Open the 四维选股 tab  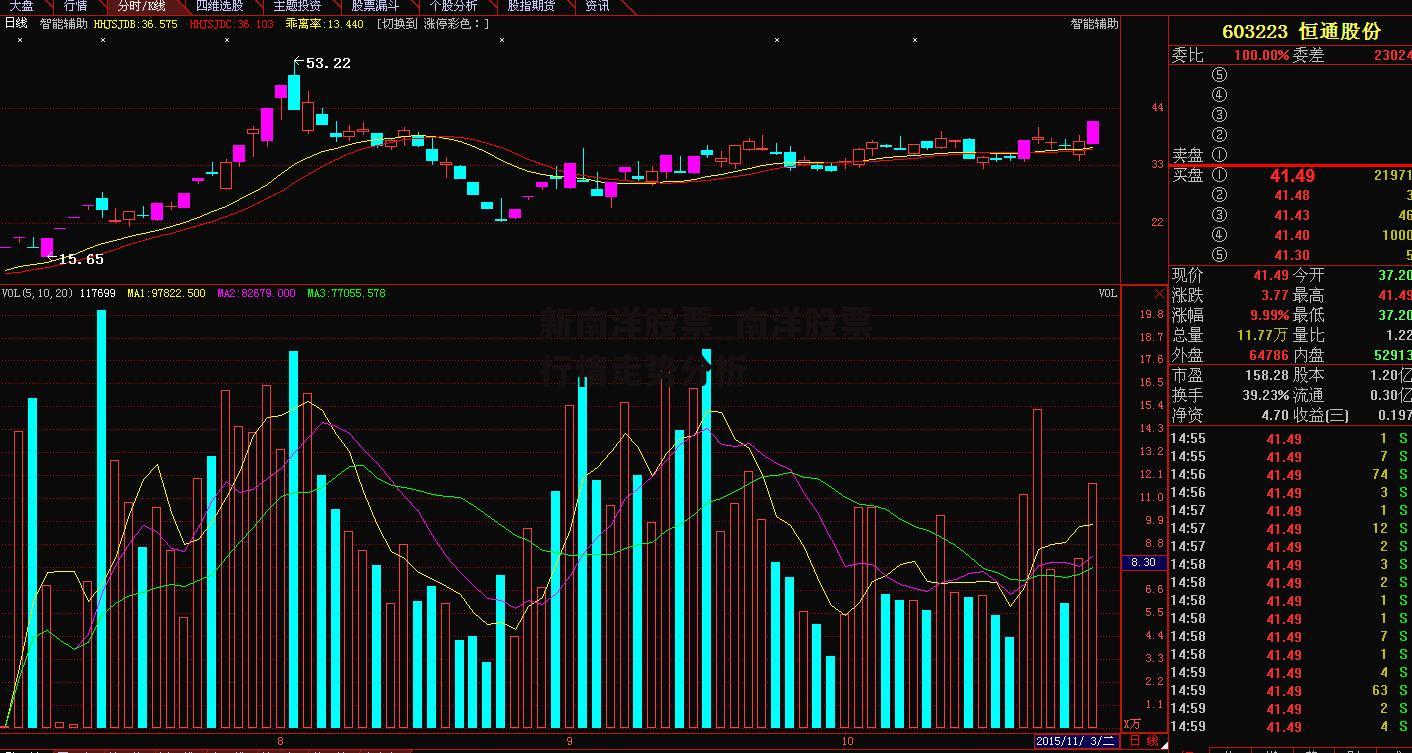pyautogui.click(x=219, y=6)
